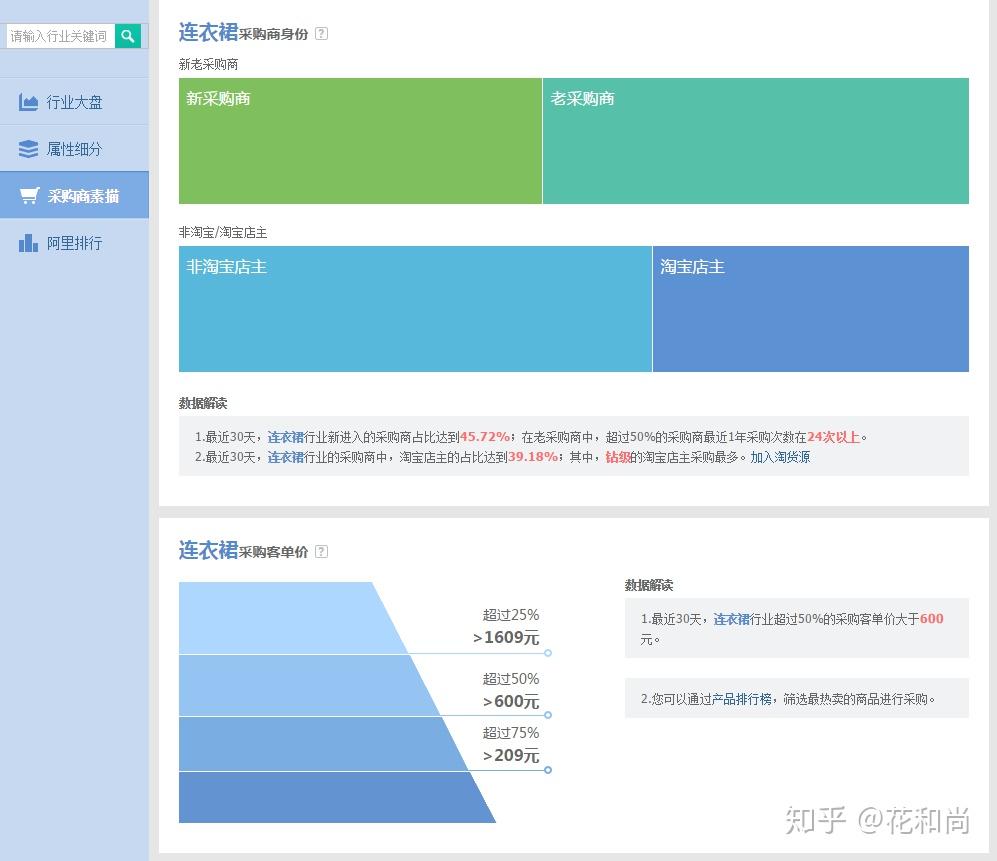The image size is (997, 861).
Task: Open the 加入淘货源 link
Action: (780, 457)
